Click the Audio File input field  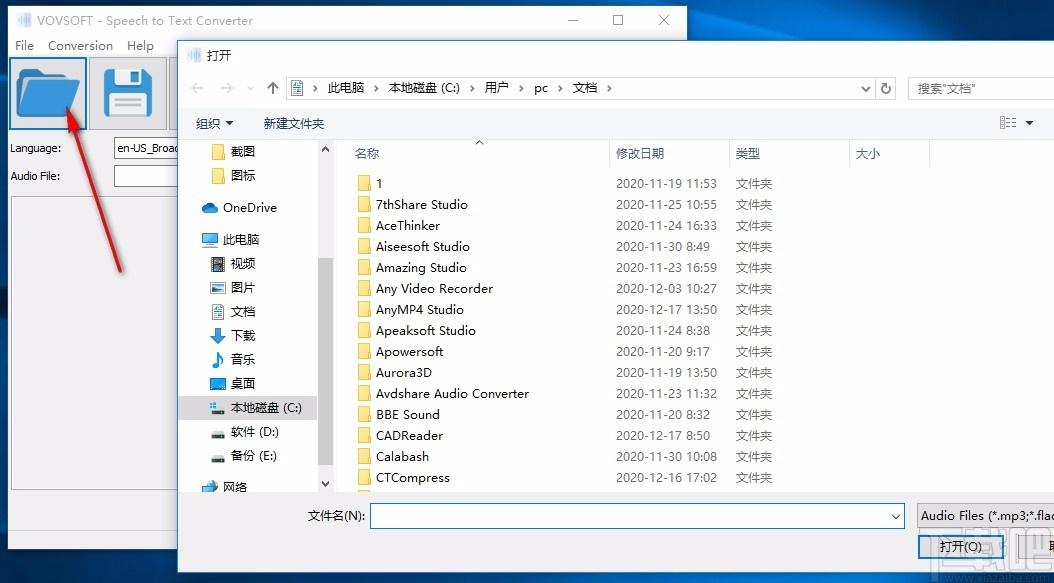click(x=146, y=176)
